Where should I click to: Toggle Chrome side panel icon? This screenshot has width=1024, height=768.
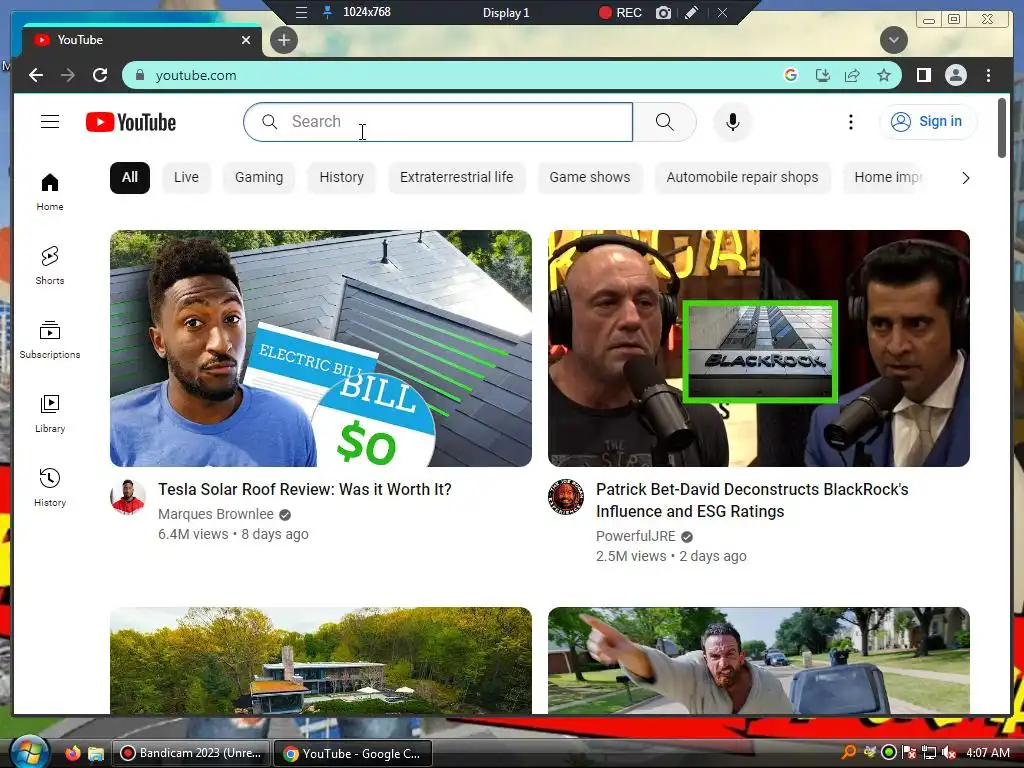point(923,75)
